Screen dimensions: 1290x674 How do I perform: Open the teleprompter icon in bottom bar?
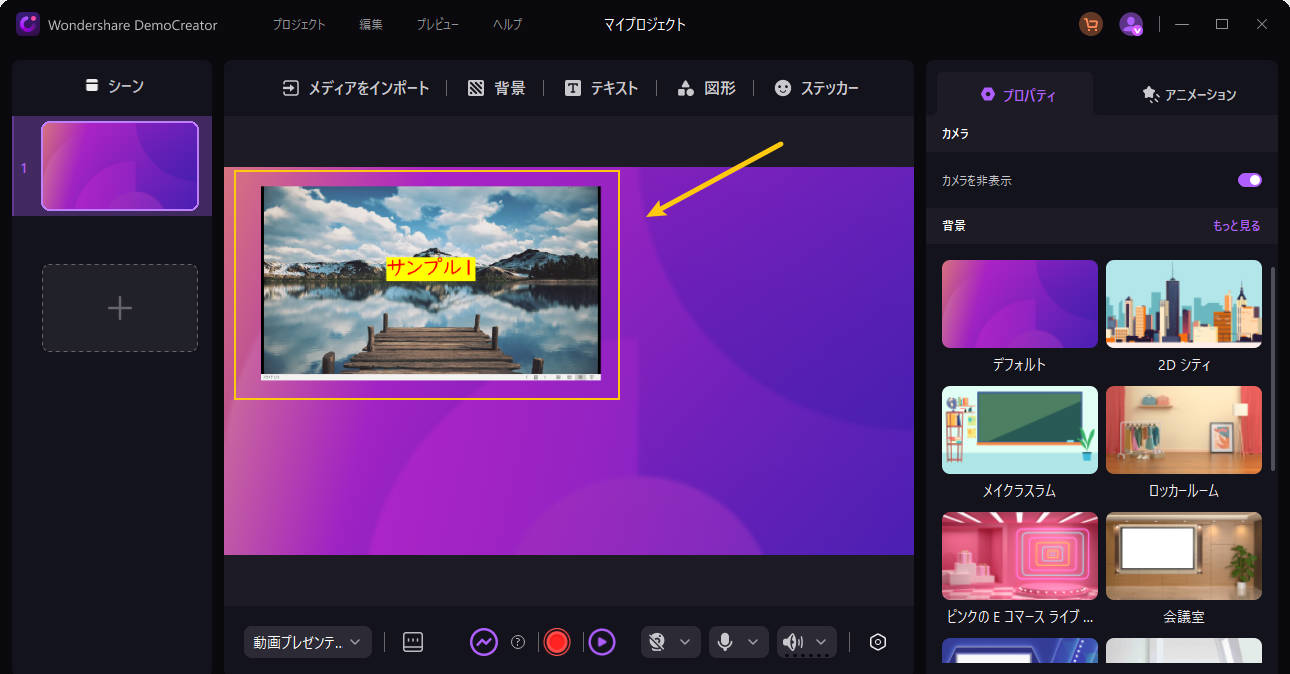pos(413,642)
